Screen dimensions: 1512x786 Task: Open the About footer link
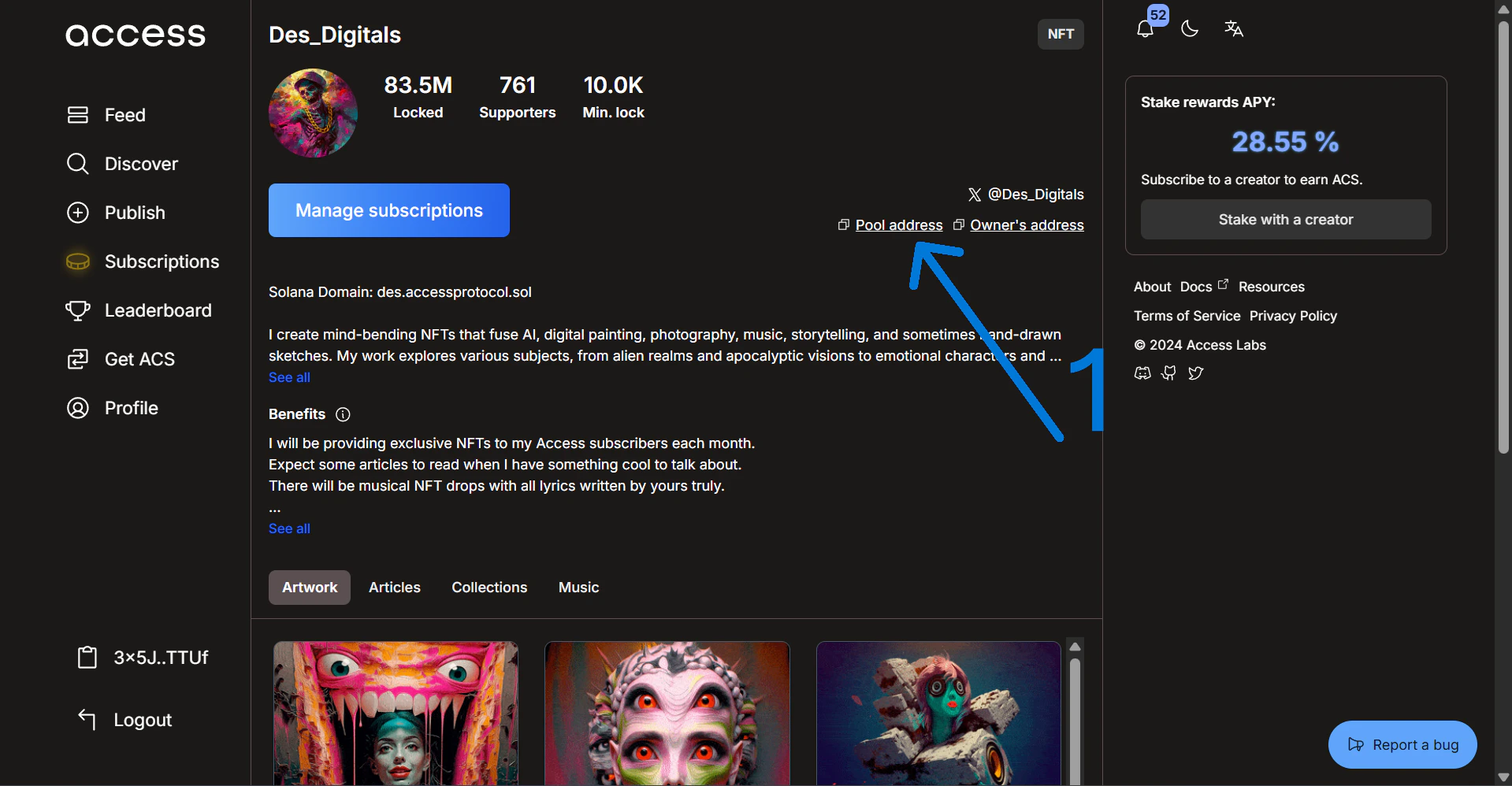coord(1152,287)
